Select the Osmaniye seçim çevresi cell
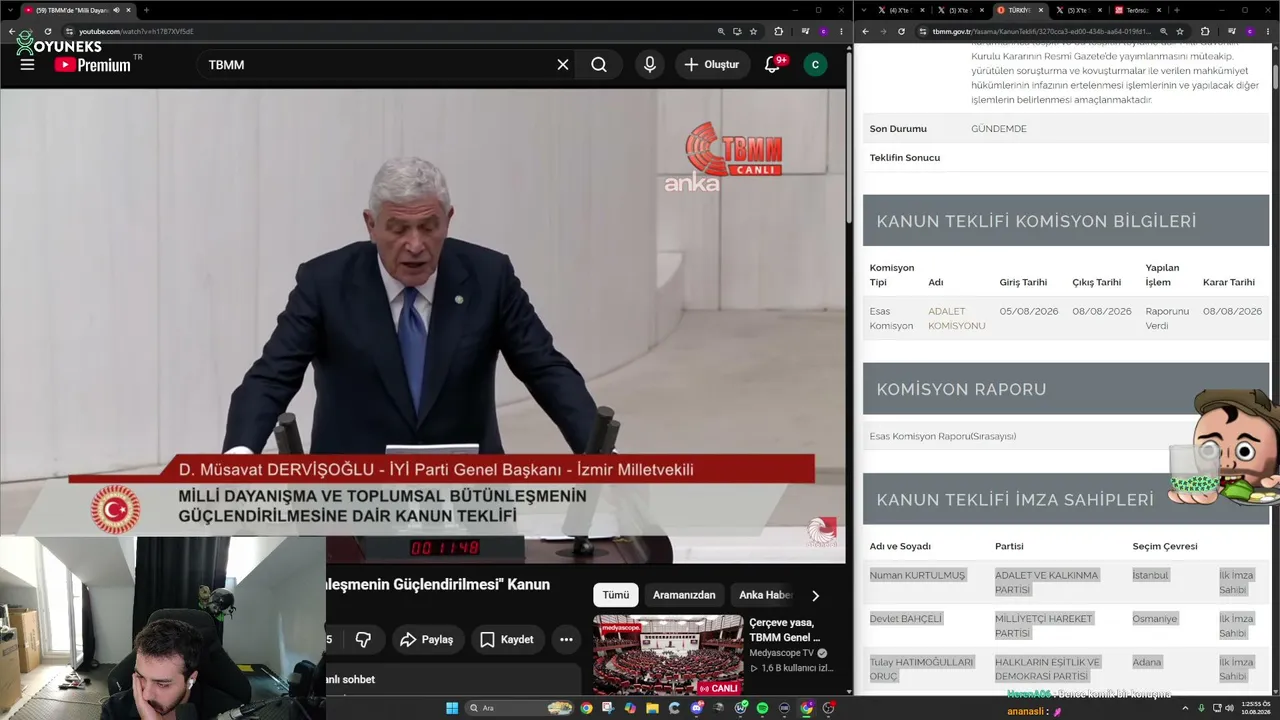 1155,618
